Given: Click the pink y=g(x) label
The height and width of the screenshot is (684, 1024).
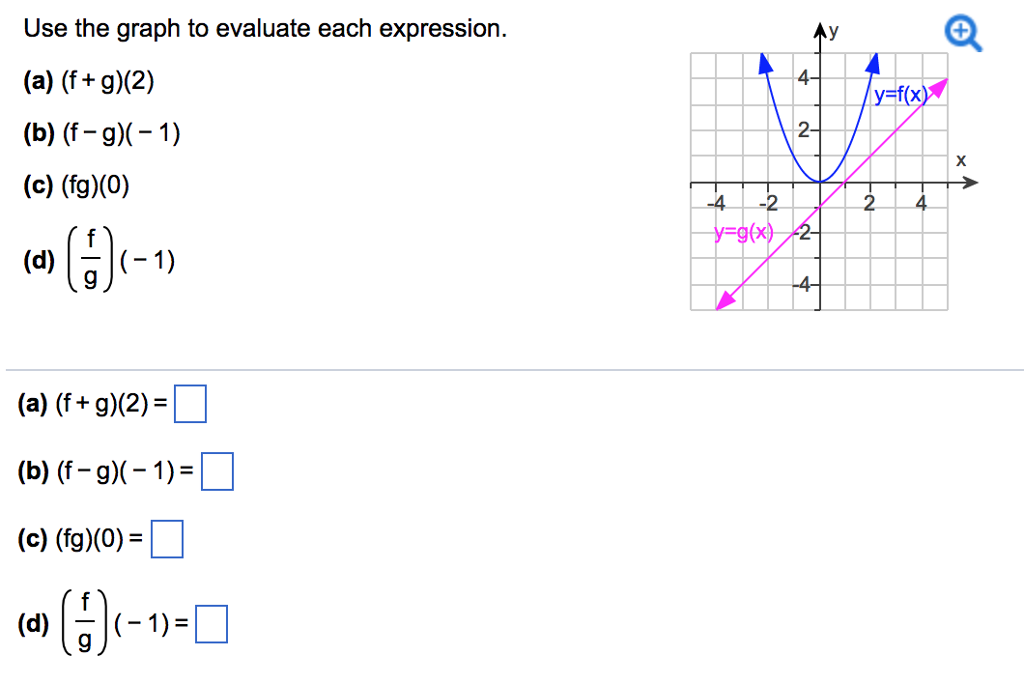Looking at the screenshot, I should pos(743,232).
